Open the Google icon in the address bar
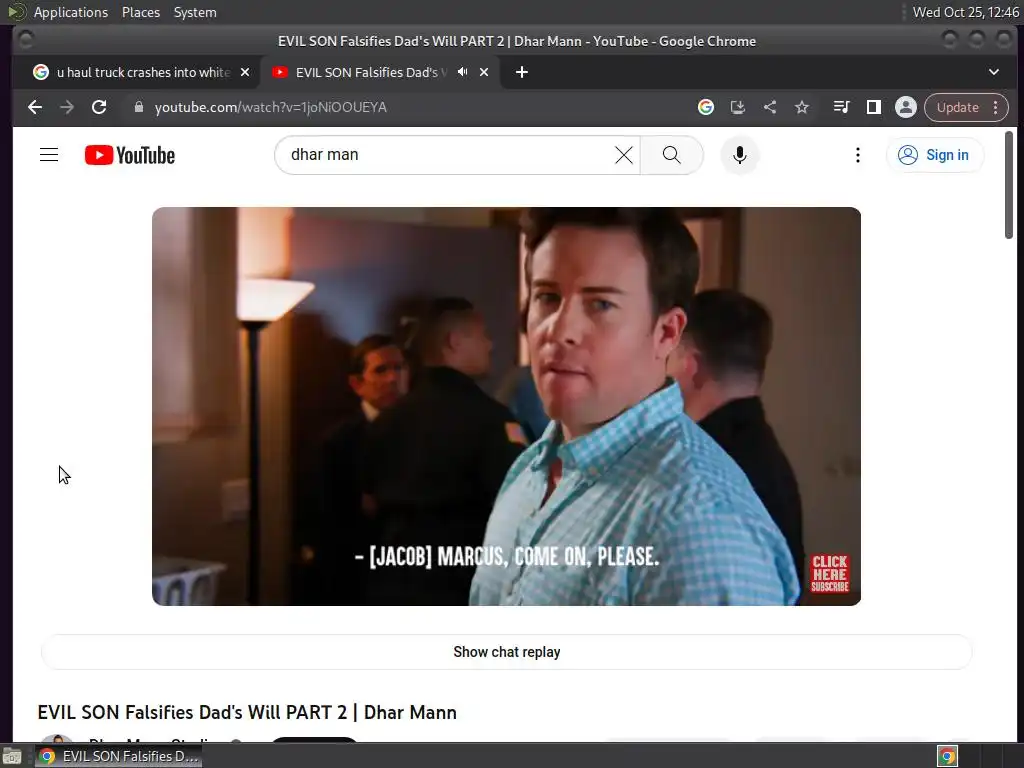The height and width of the screenshot is (768, 1024). coord(705,107)
